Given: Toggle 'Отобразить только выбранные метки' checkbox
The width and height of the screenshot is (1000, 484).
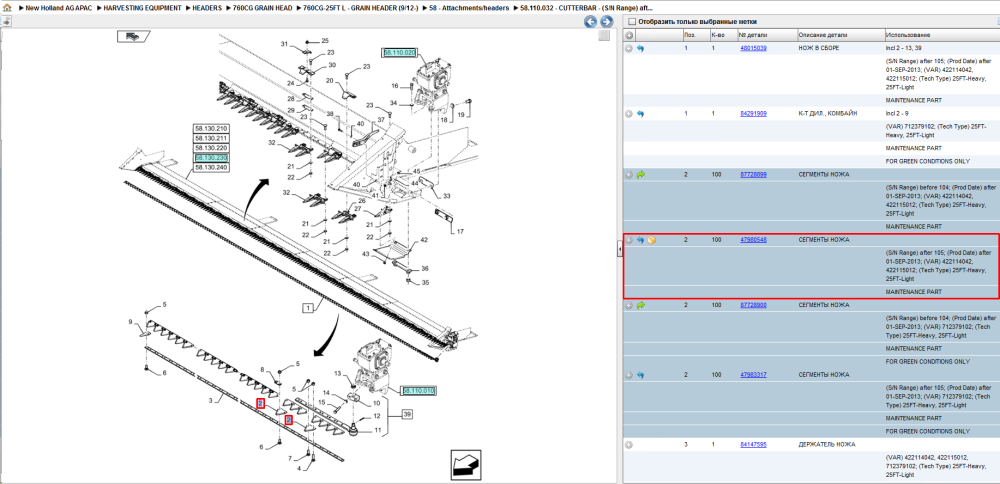Looking at the screenshot, I should pyautogui.click(x=633, y=22).
